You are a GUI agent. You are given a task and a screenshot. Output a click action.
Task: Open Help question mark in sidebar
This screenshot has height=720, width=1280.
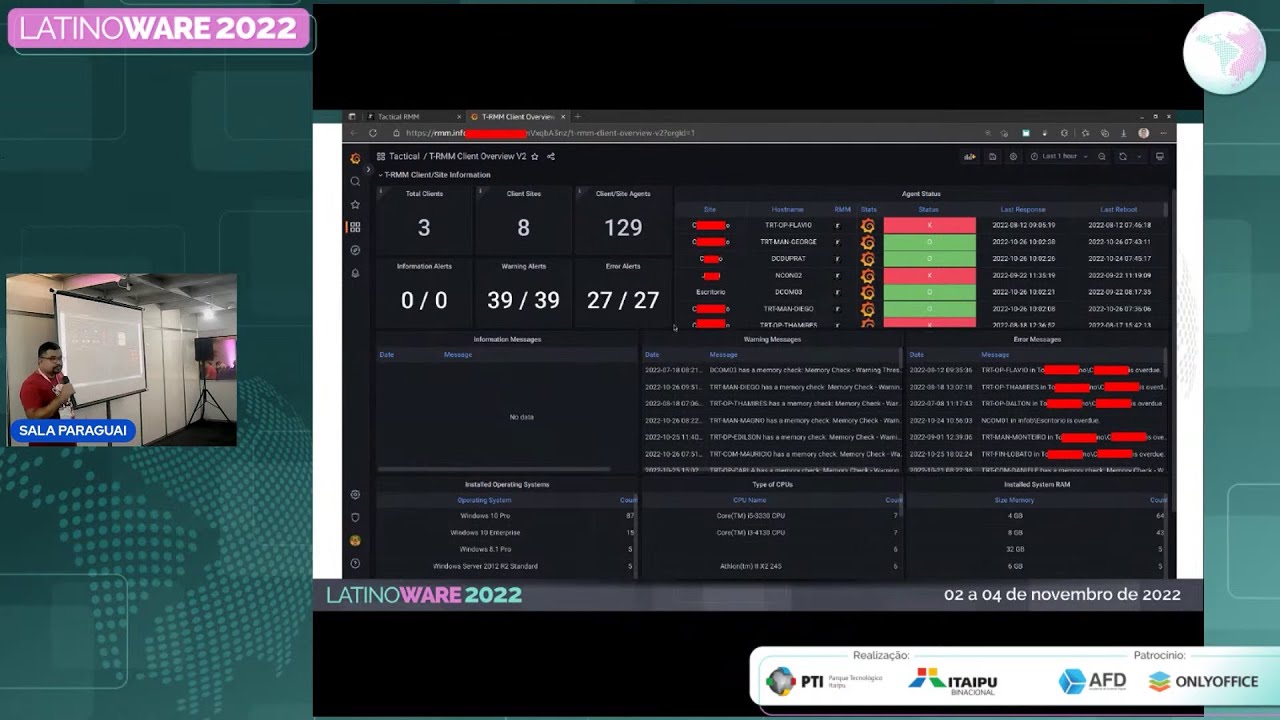point(355,563)
